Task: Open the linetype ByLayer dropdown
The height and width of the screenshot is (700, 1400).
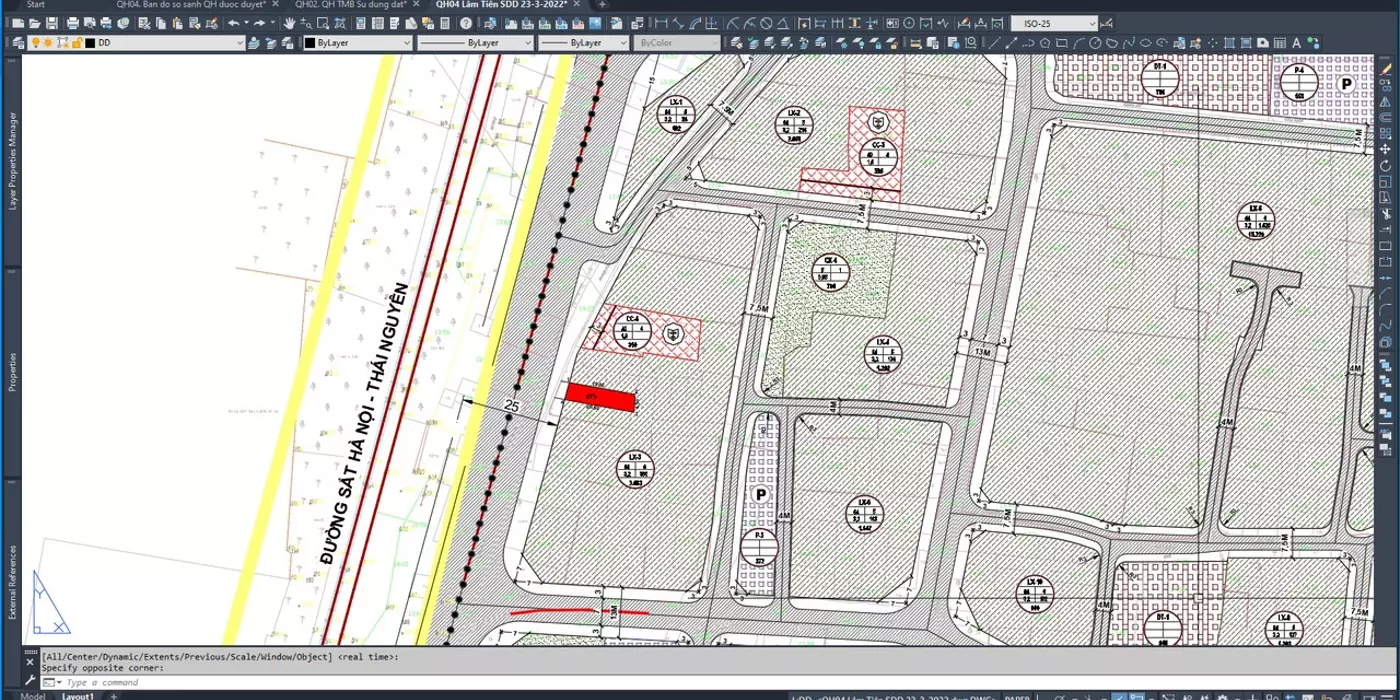Action: [527, 43]
